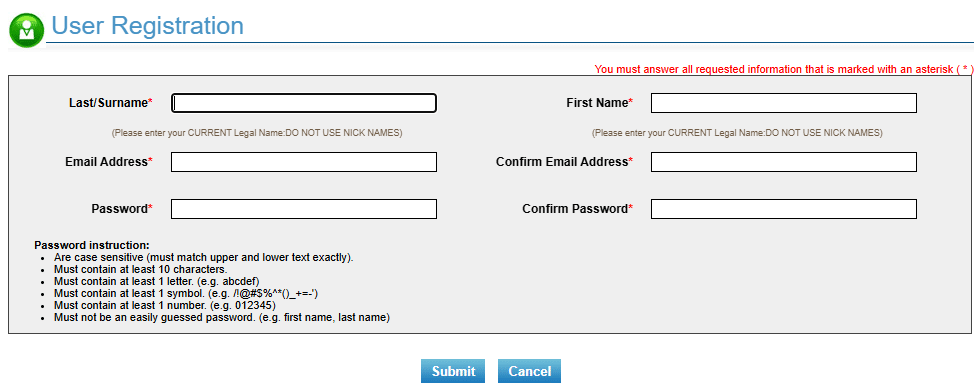Image resolution: width=979 pixels, height=392 pixels.
Task: Click the green User Registration icon
Action: coord(27,29)
